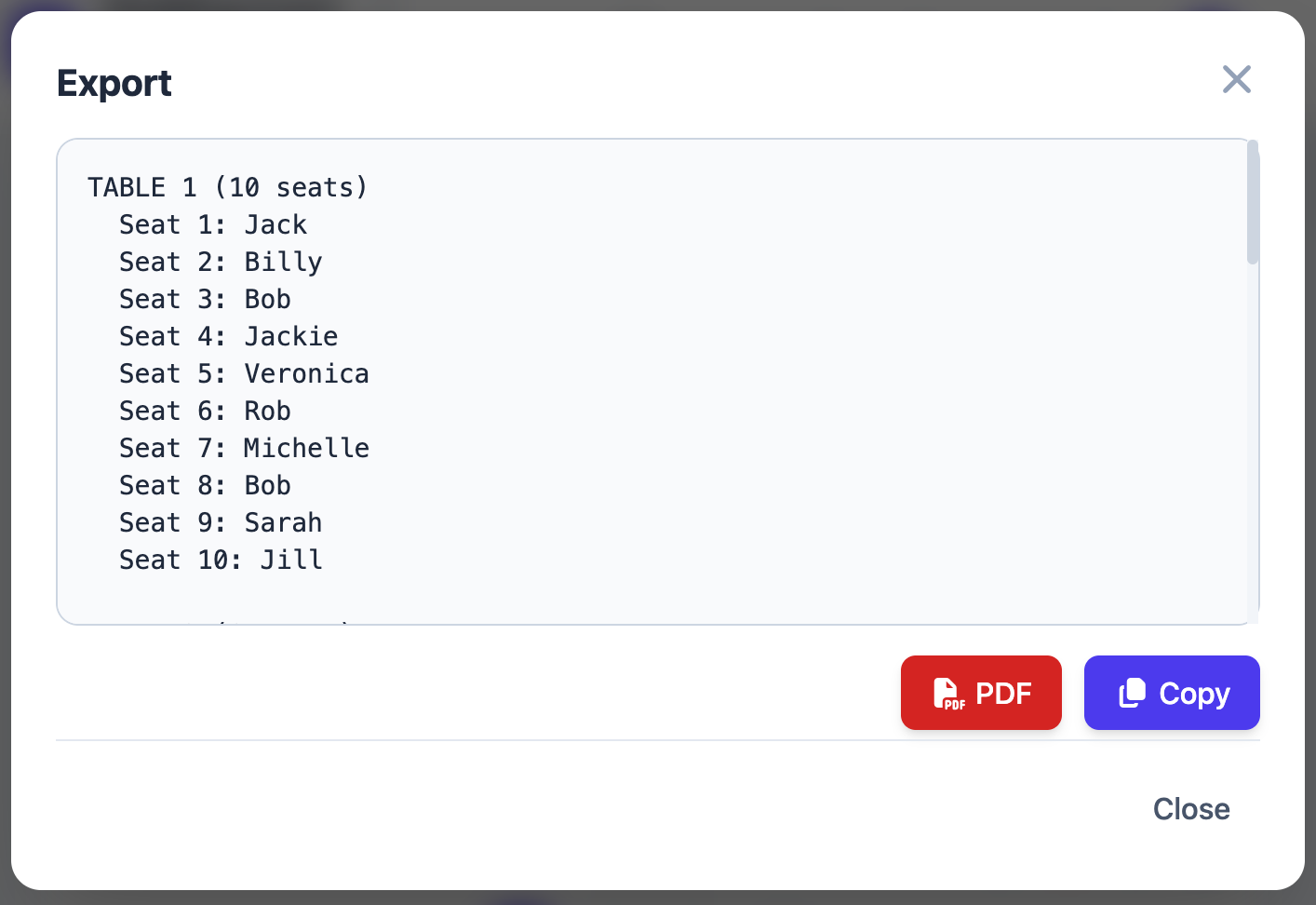Click the Seat 8 line for Bob

pyautogui.click(x=205, y=486)
